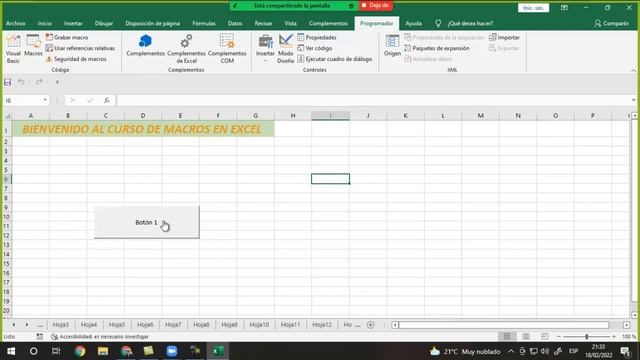Open the Customize Quick Access Toolbar dropdown

click(57, 82)
